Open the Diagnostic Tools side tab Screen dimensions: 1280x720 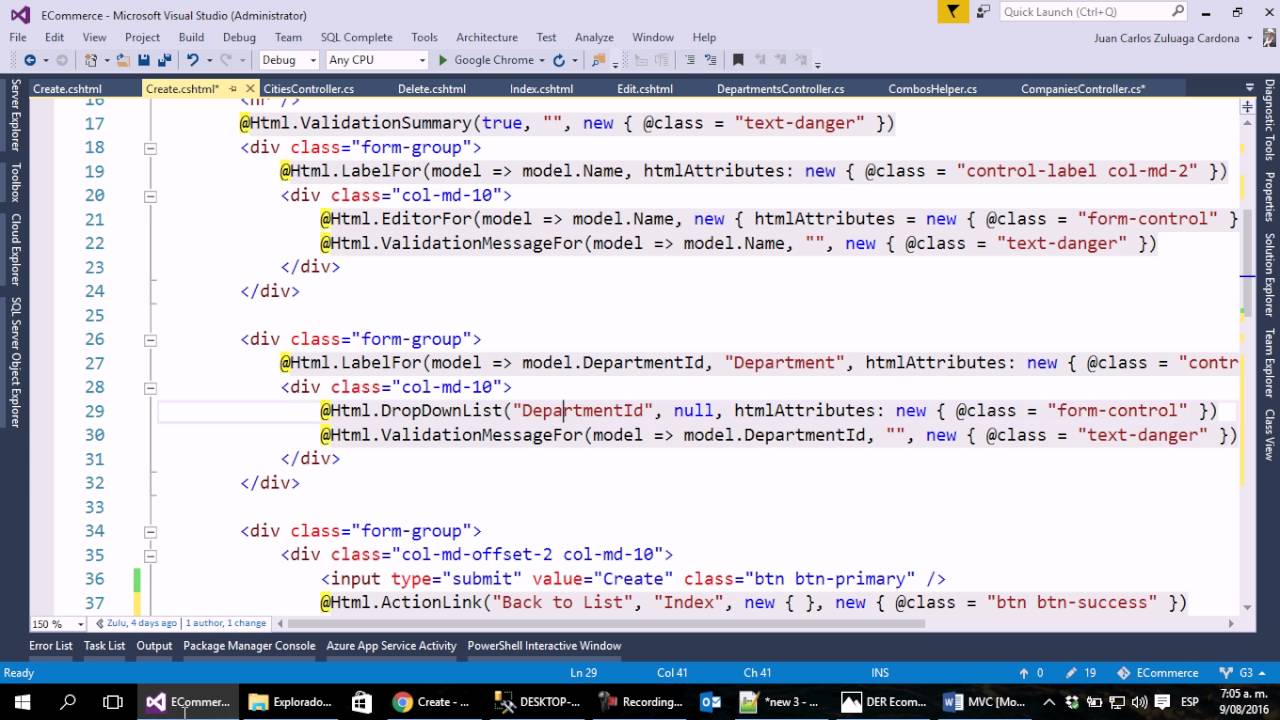1269,120
